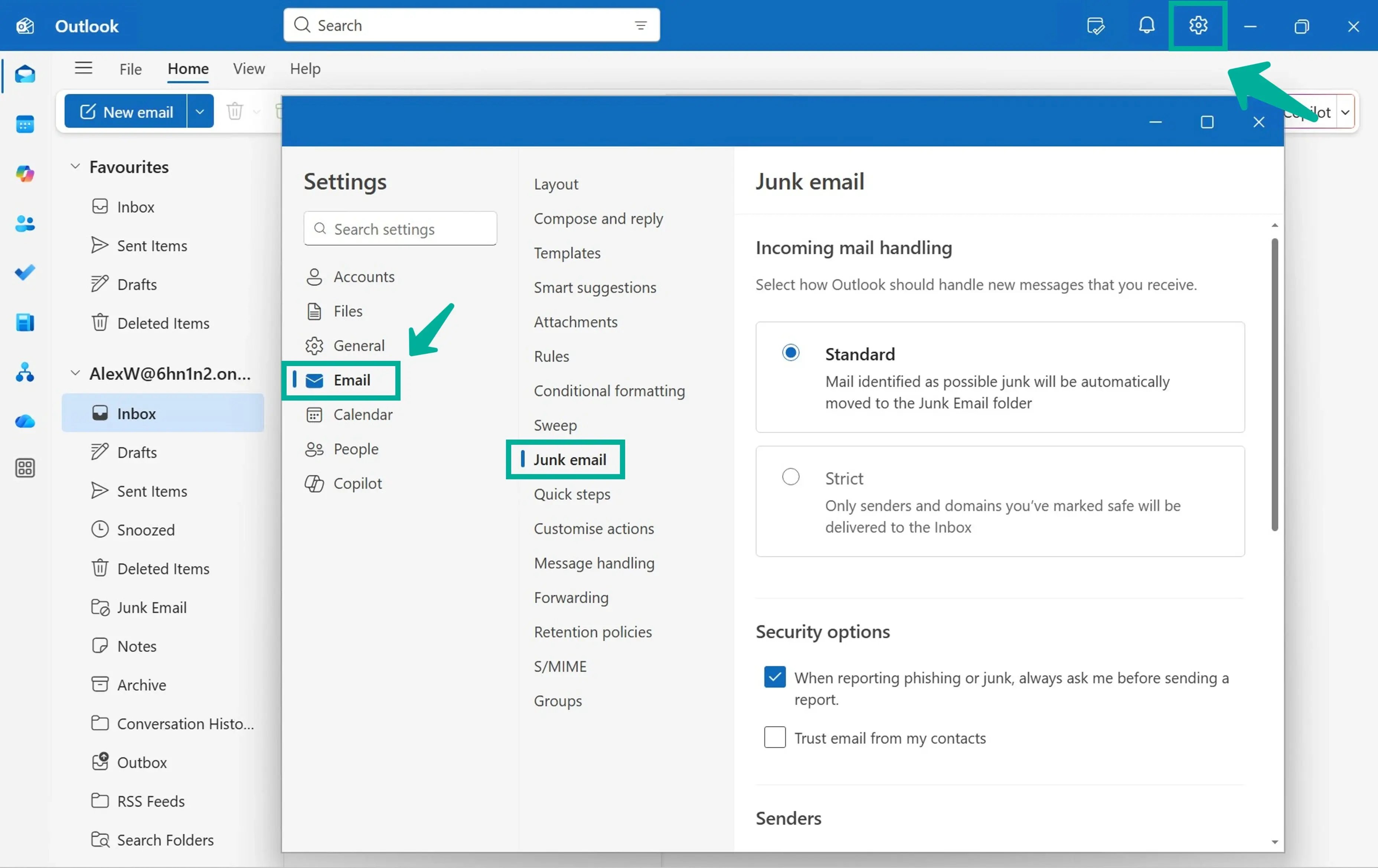Launch Copilot from the left sidebar

point(26,173)
